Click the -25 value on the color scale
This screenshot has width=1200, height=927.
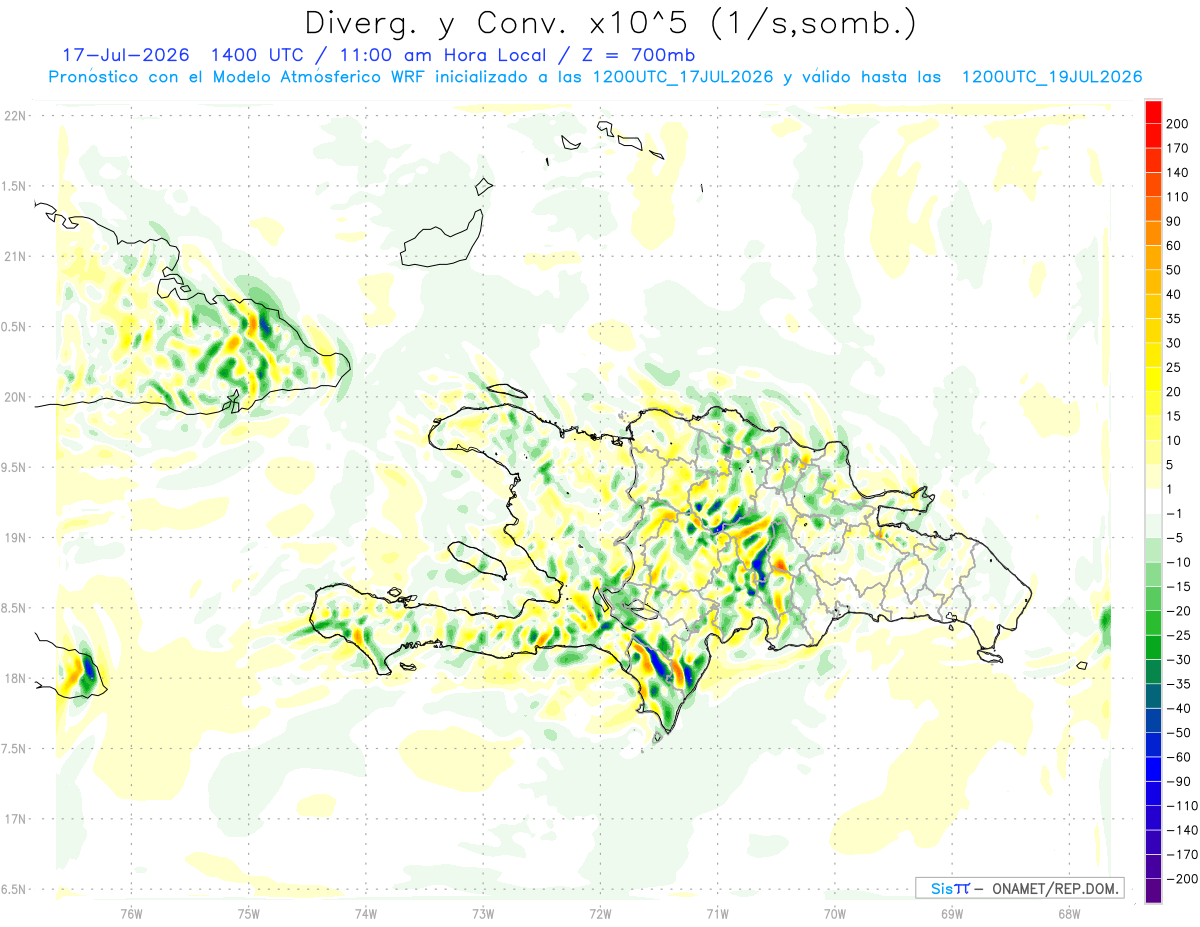(x=1179, y=635)
